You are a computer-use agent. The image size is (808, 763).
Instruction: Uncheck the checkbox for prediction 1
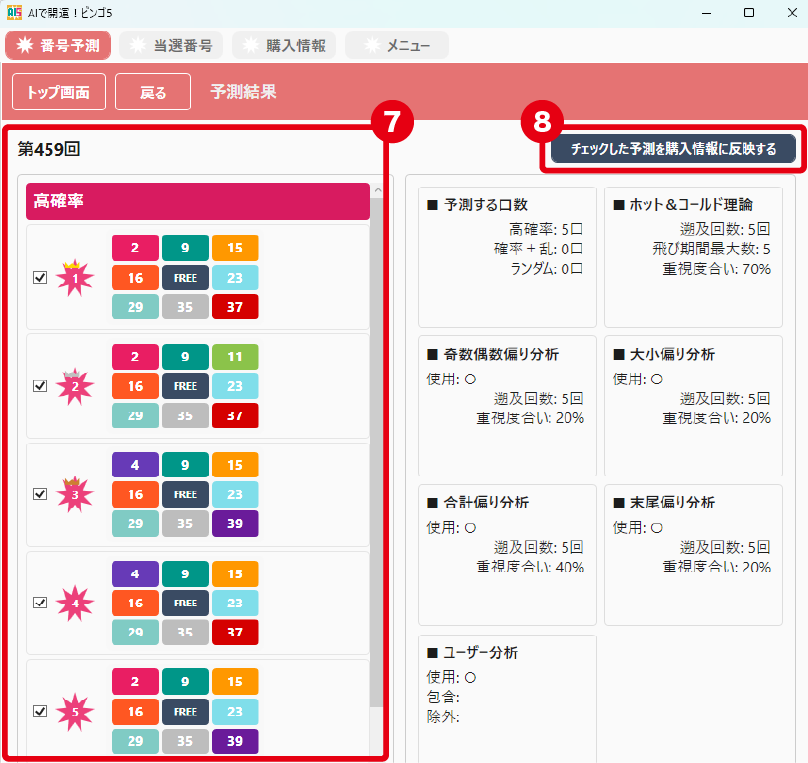[x=40, y=278]
